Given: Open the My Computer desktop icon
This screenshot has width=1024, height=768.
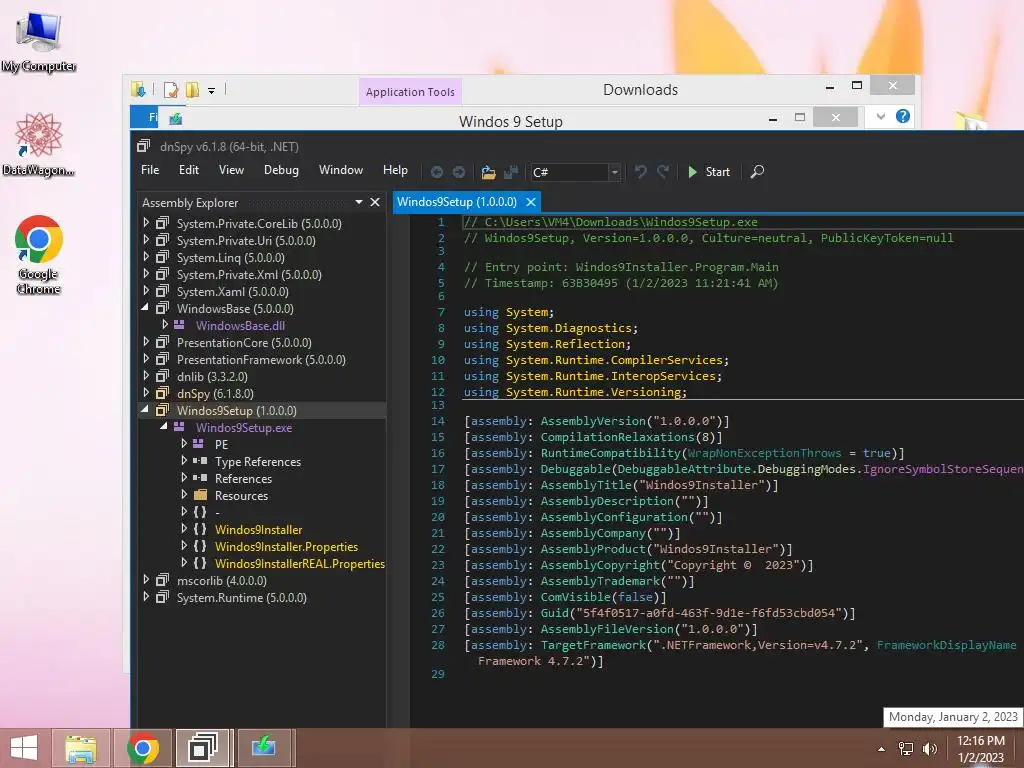Looking at the screenshot, I should coord(39,42).
